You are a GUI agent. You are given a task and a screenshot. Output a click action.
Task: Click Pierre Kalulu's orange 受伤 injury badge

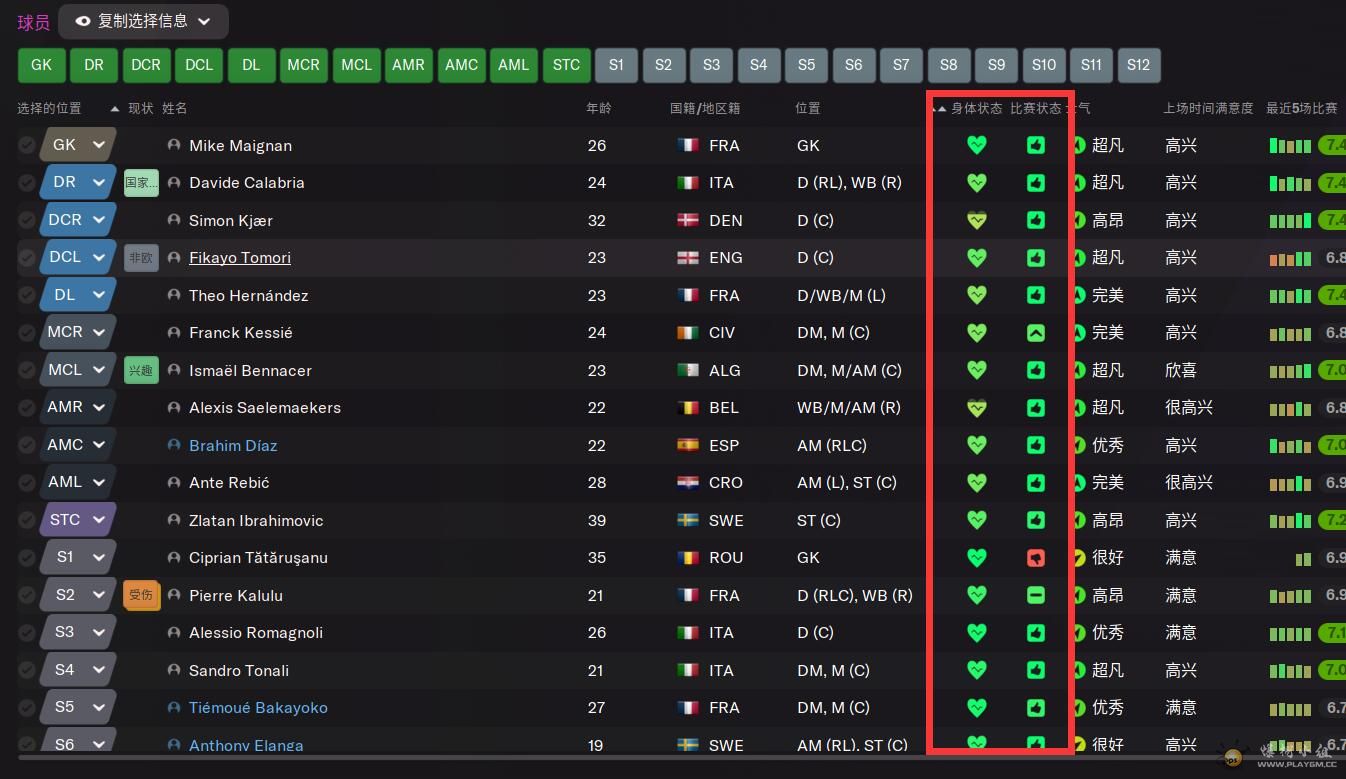(141, 595)
